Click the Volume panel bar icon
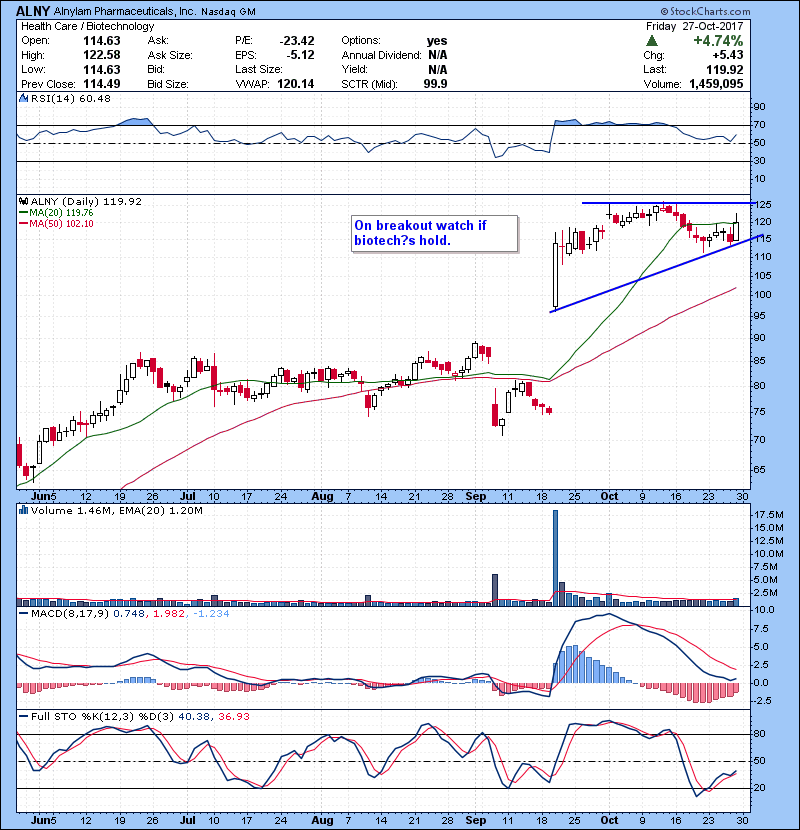 (23, 510)
